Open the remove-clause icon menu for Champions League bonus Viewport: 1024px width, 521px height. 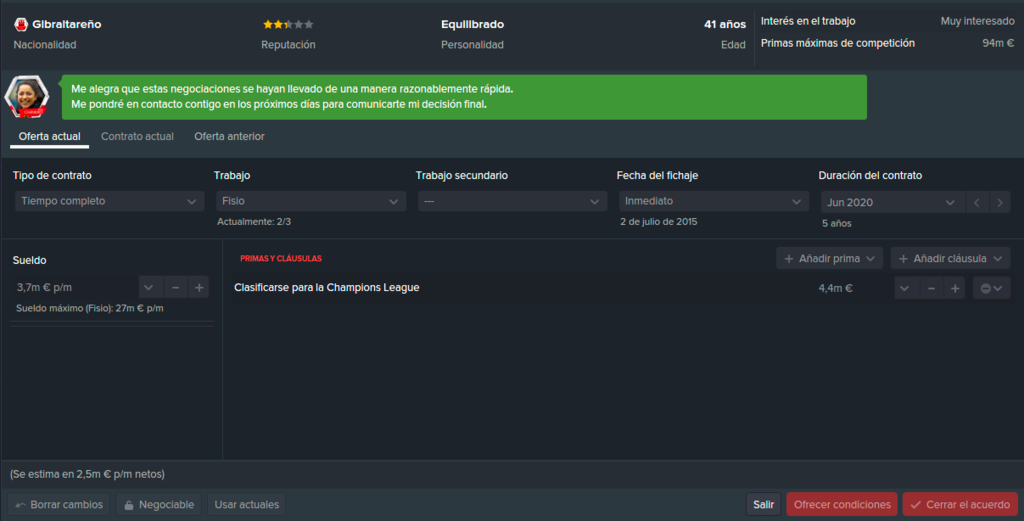click(x=991, y=288)
